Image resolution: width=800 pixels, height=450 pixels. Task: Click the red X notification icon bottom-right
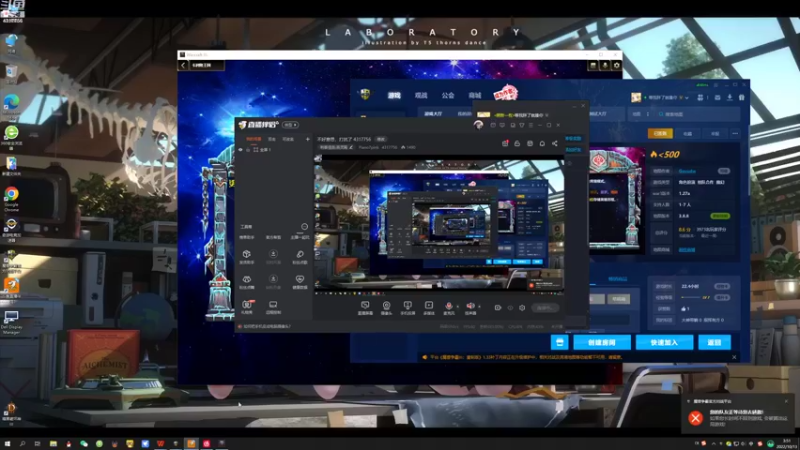point(695,418)
